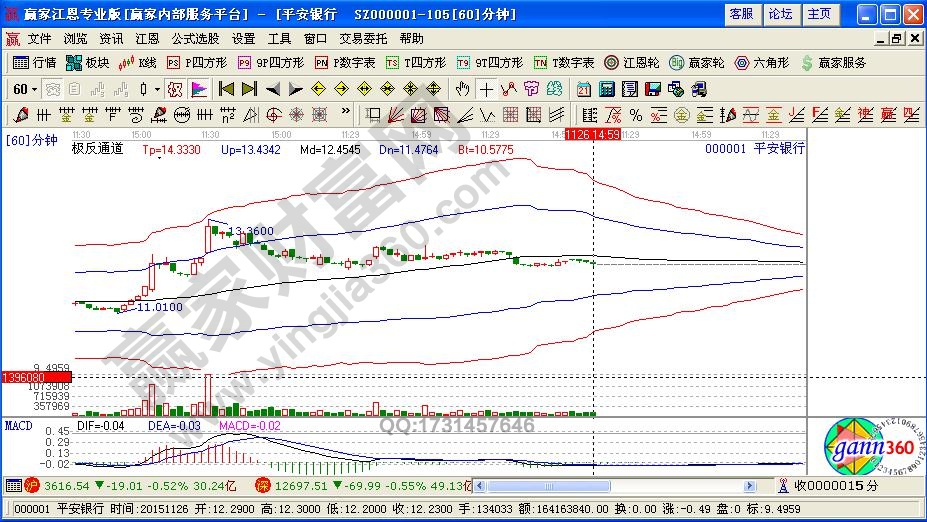The height and width of the screenshot is (522, 927).
Task: Toggle the 权 price adjustment button
Action: (175, 89)
